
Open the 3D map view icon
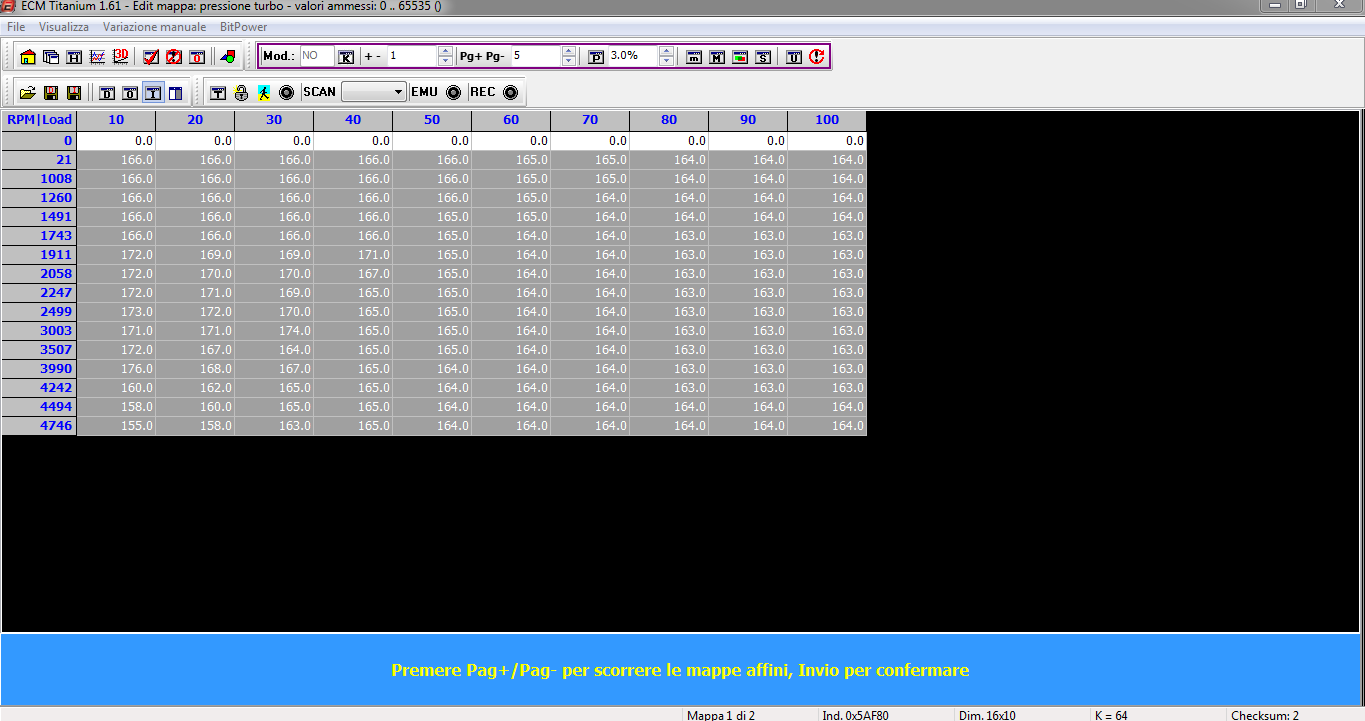pyautogui.click(x=120, y=57)
